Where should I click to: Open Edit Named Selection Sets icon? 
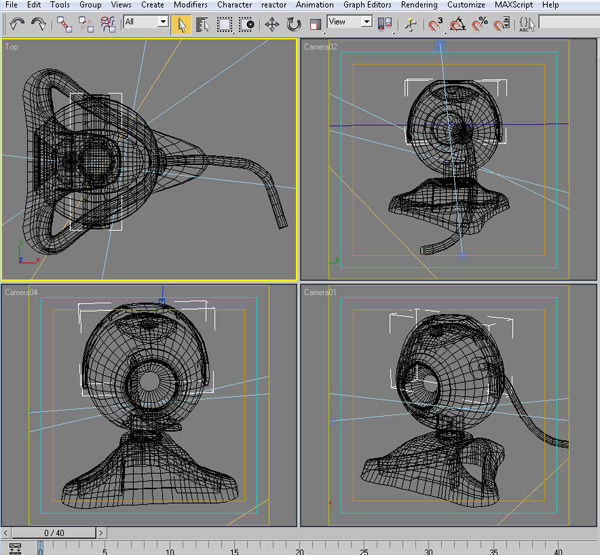click(527, 24)
